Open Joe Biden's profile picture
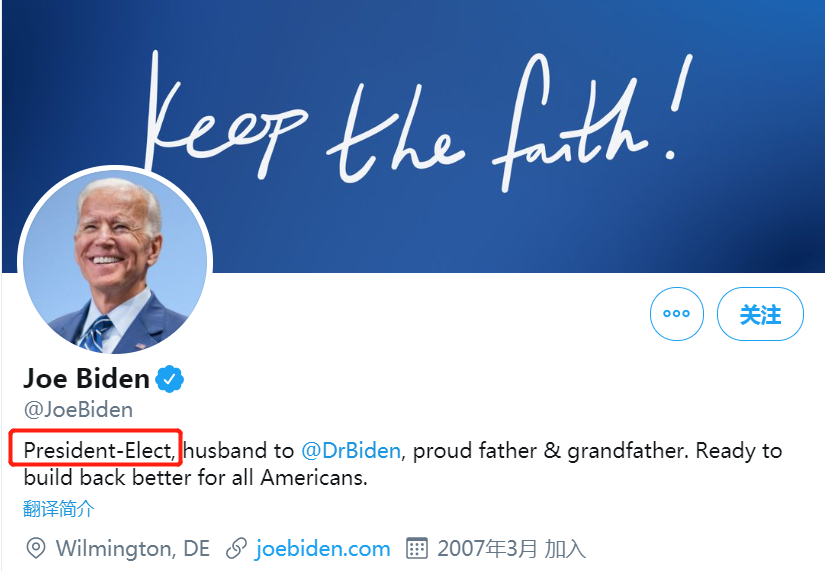This screenshot has height=571, width=825. click(x=114, y=262)
